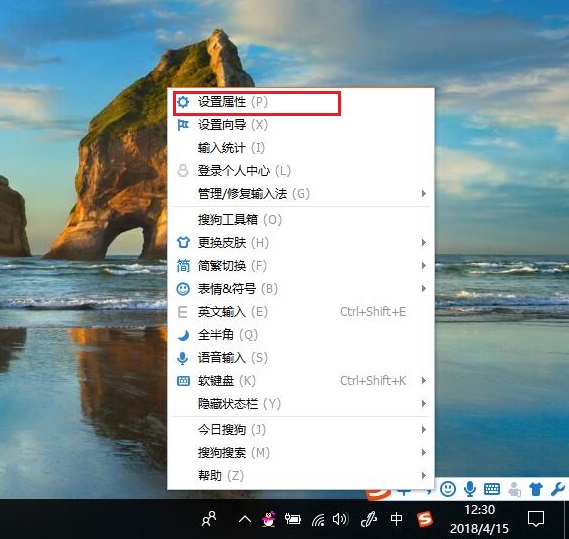Launch 设置向导 (X) setup wizard
This screenshot has width=569, height=539.
pos(301,125)
